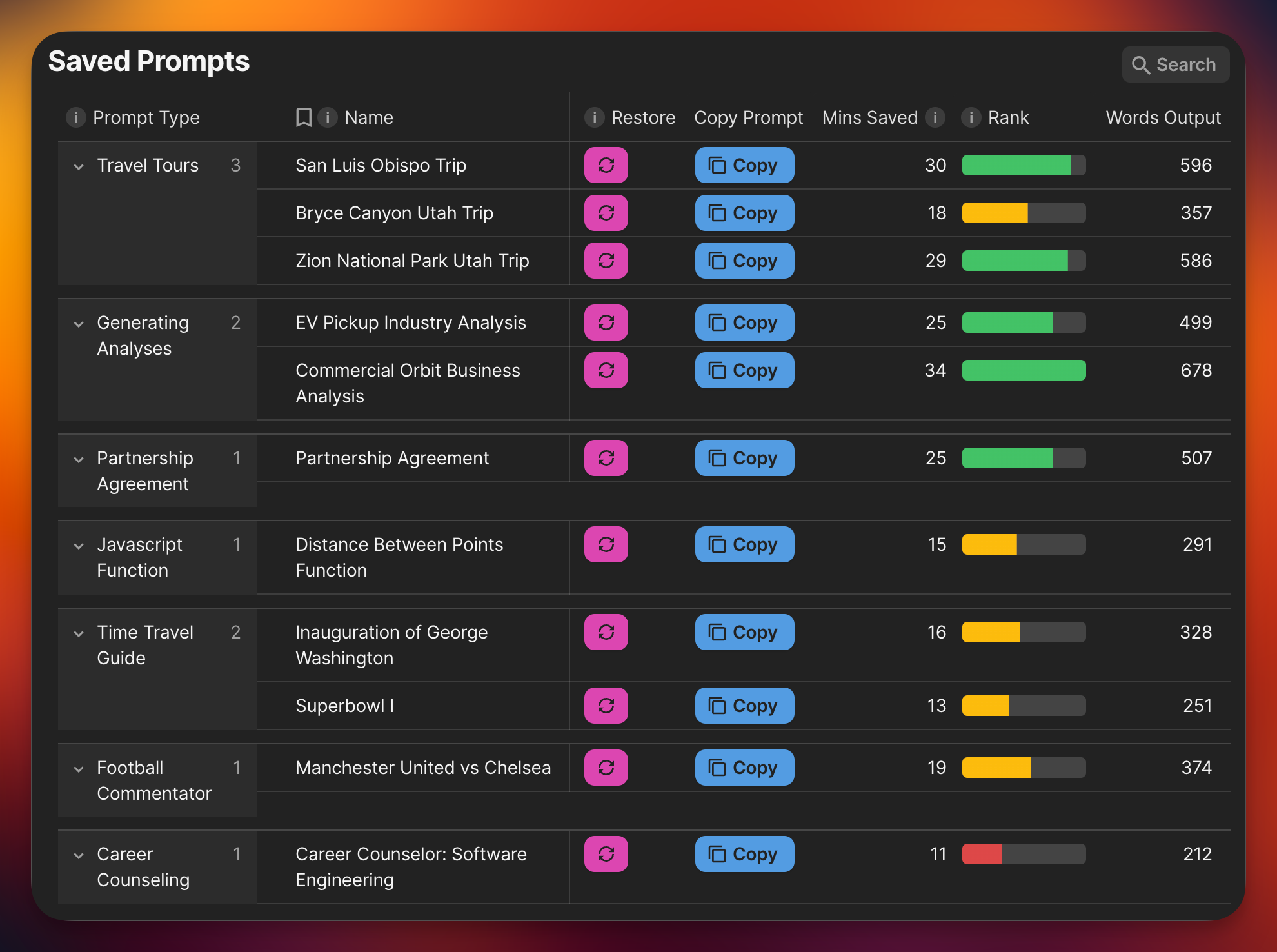Click info icon beside Restore header
Viewport: 1277px width, 952px height.
pos(594,117)
